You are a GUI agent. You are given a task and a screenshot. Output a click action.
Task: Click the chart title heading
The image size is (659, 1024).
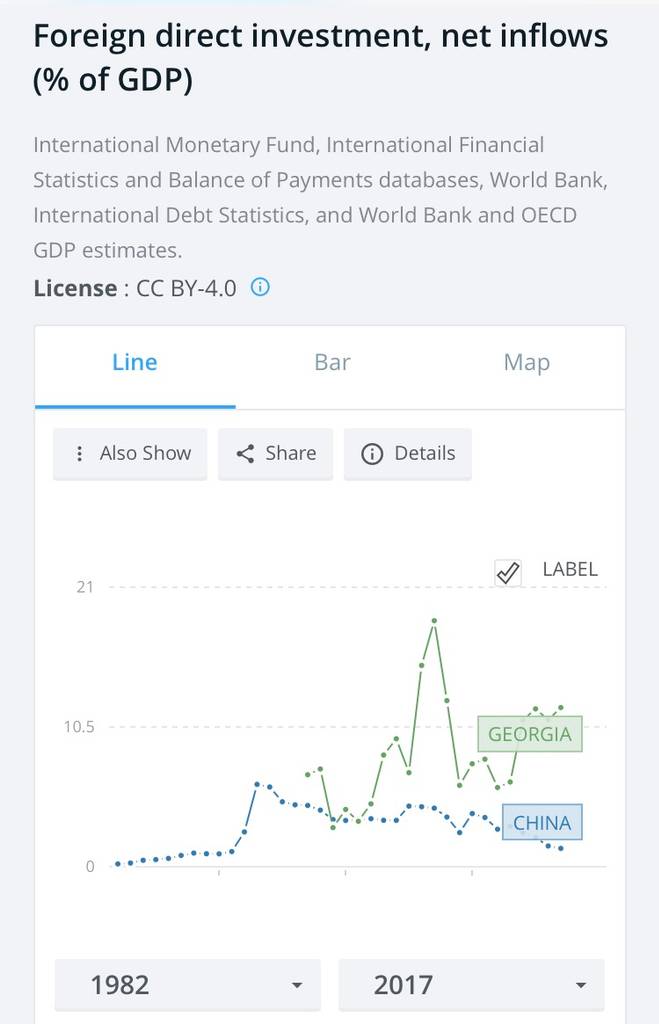click(x=320, y=58)
